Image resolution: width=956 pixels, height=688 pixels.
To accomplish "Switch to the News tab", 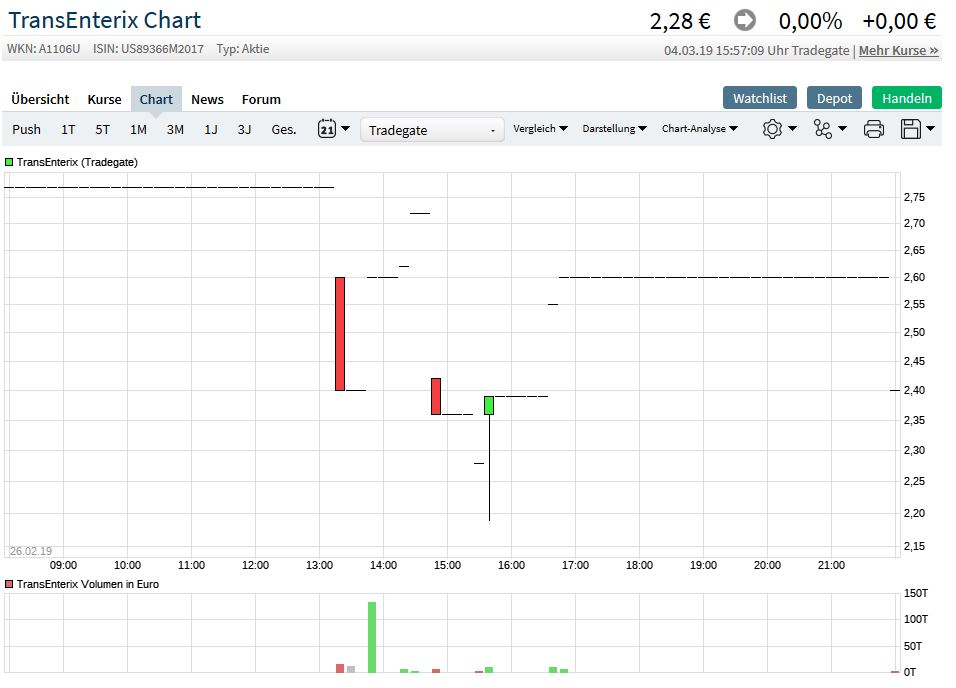I will [207, 99].
